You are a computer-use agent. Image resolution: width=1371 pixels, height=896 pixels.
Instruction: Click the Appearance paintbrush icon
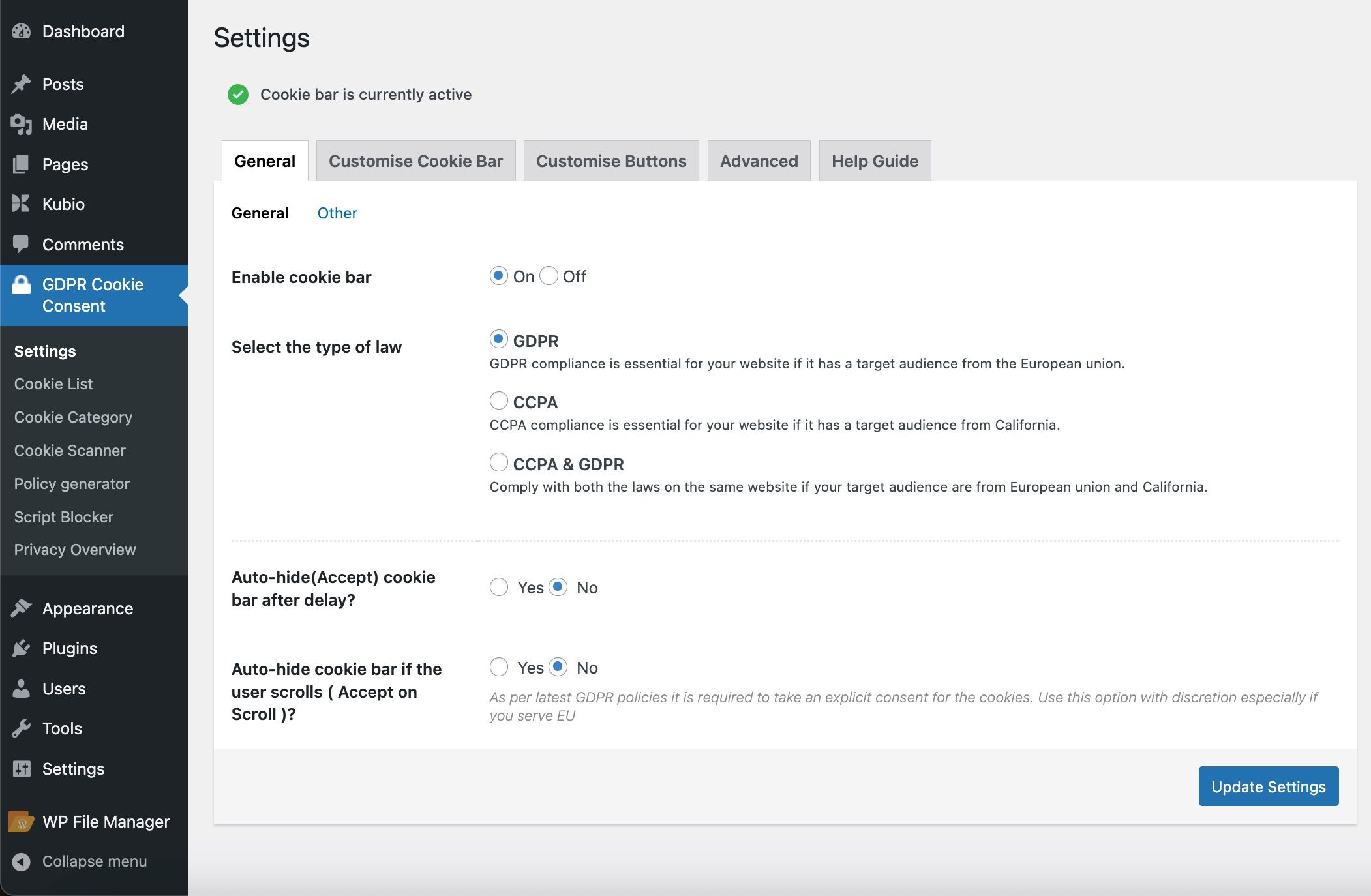pyautogui.click(x=21, y=608)
